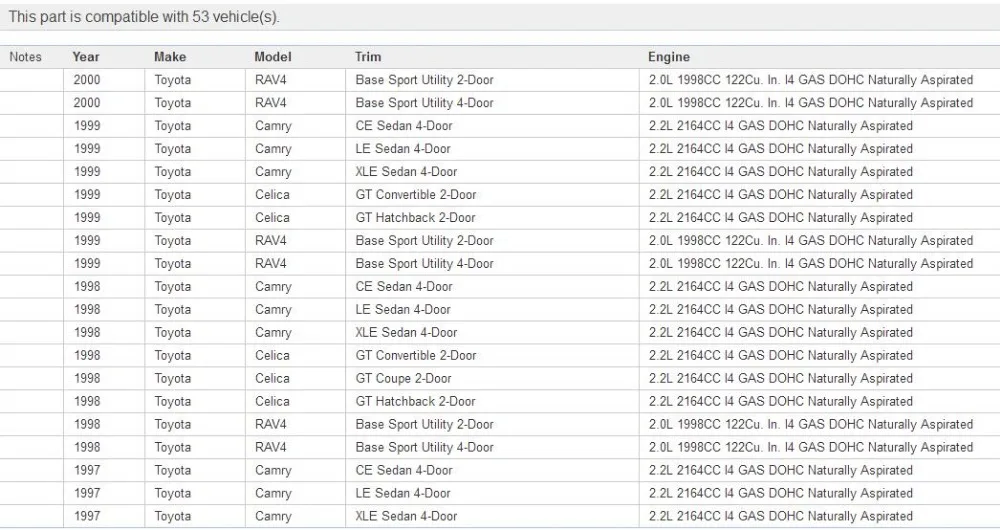The image size is (1000, 530).
Task: Click year '1999' in the Celica GT Convertible row
Action: [x=87, y=195]
